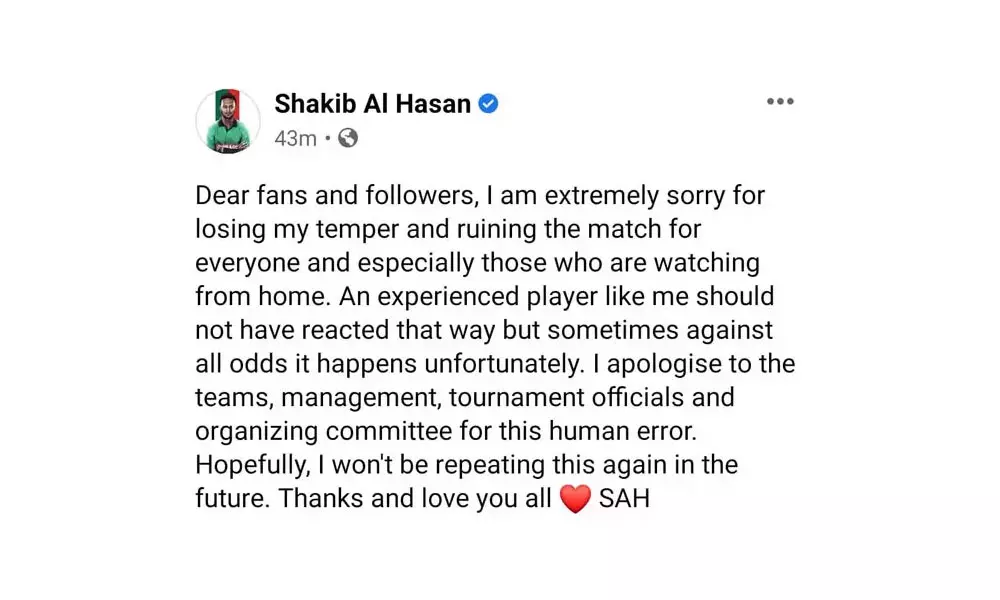Open the three-dot post options menu

coord(780,102)
